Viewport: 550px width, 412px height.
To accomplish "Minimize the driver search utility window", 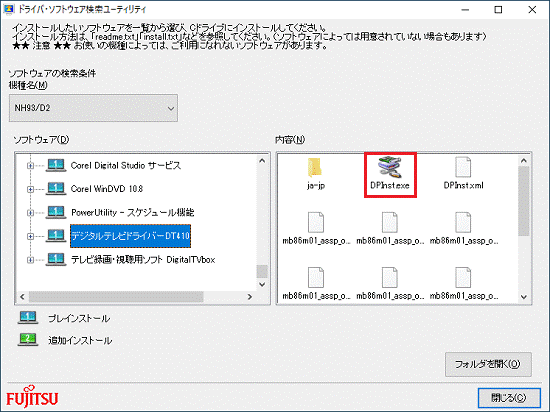I will click(465, 9).
